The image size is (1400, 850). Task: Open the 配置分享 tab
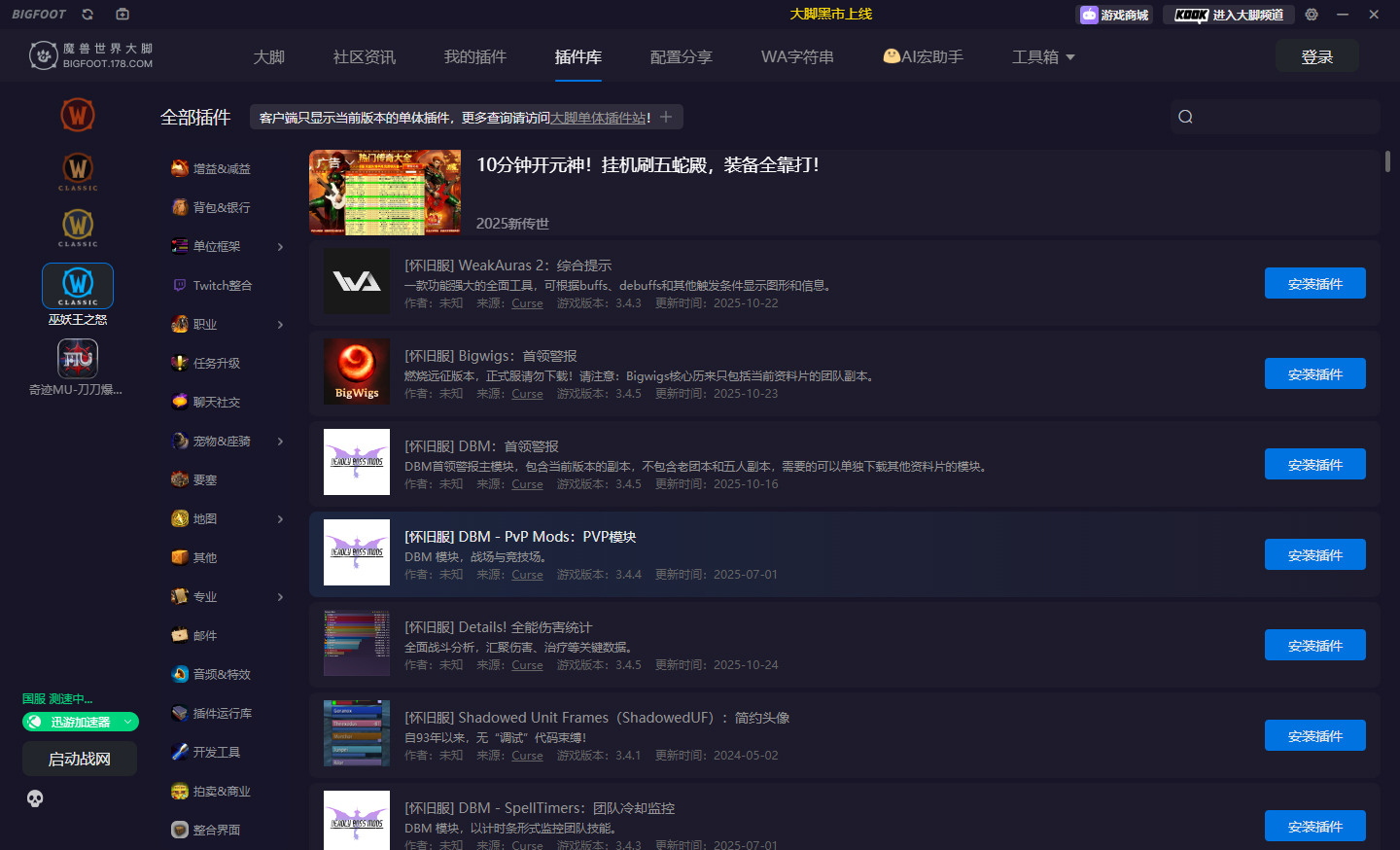pos(682,57)
